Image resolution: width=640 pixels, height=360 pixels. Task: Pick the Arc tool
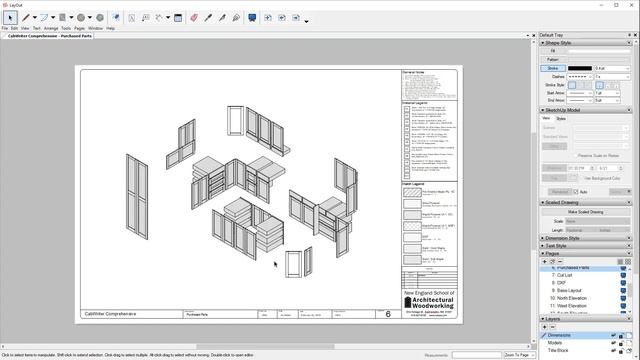click(44, 18)
